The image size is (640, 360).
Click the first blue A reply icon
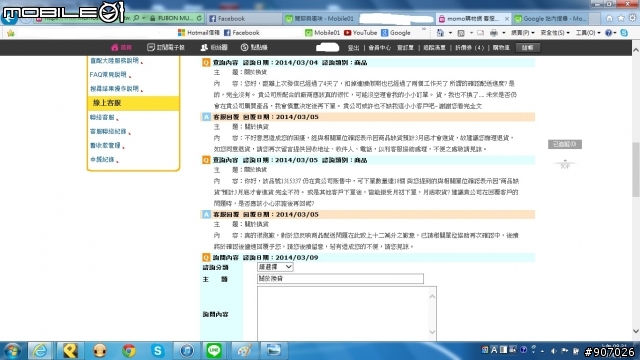[206, 117]
